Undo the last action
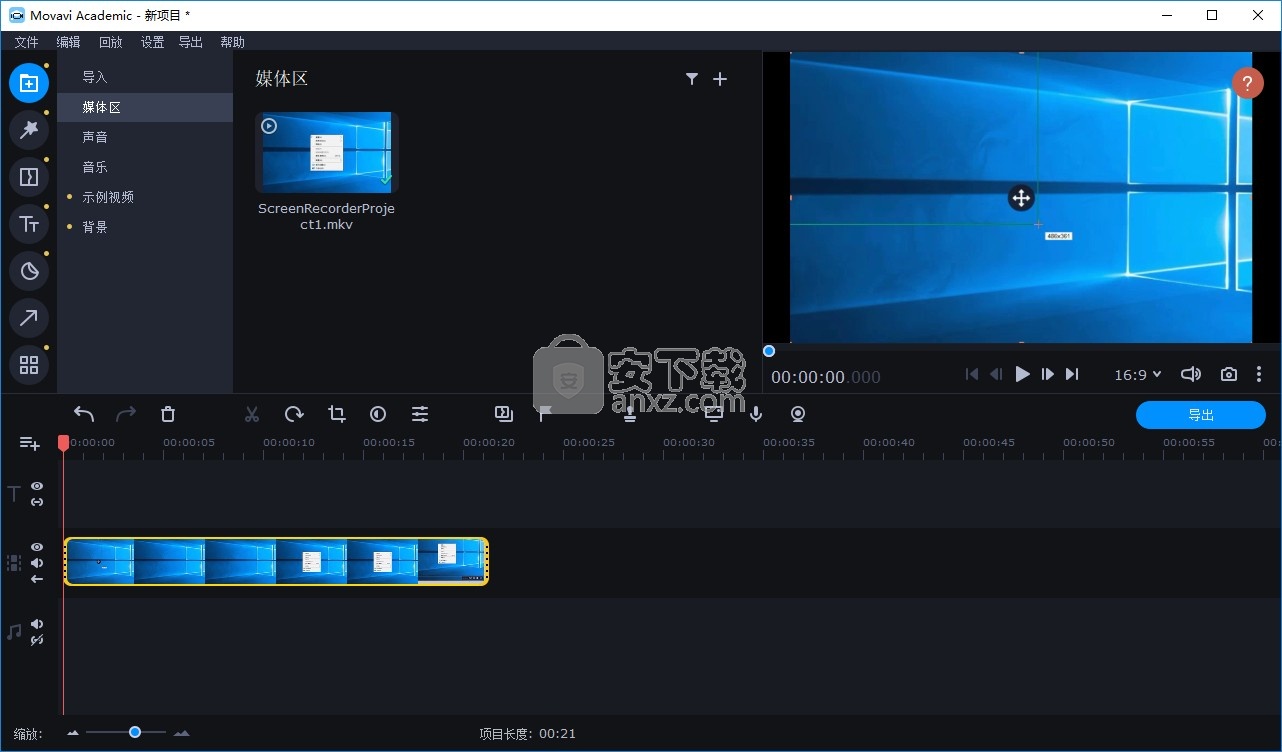 [x=84, y=414]
